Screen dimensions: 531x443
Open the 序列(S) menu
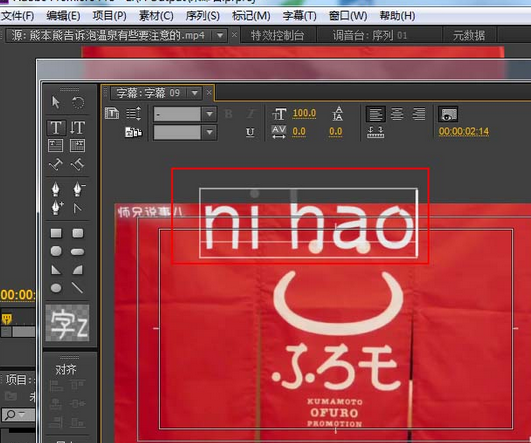coord(203,16)
